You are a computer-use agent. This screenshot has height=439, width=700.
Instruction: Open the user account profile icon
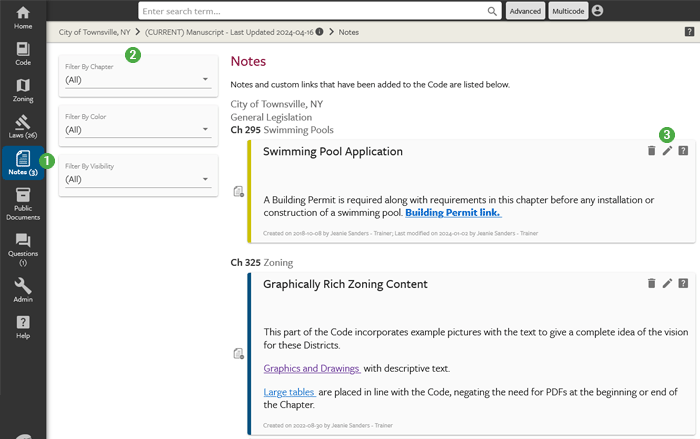click(598, 11)
